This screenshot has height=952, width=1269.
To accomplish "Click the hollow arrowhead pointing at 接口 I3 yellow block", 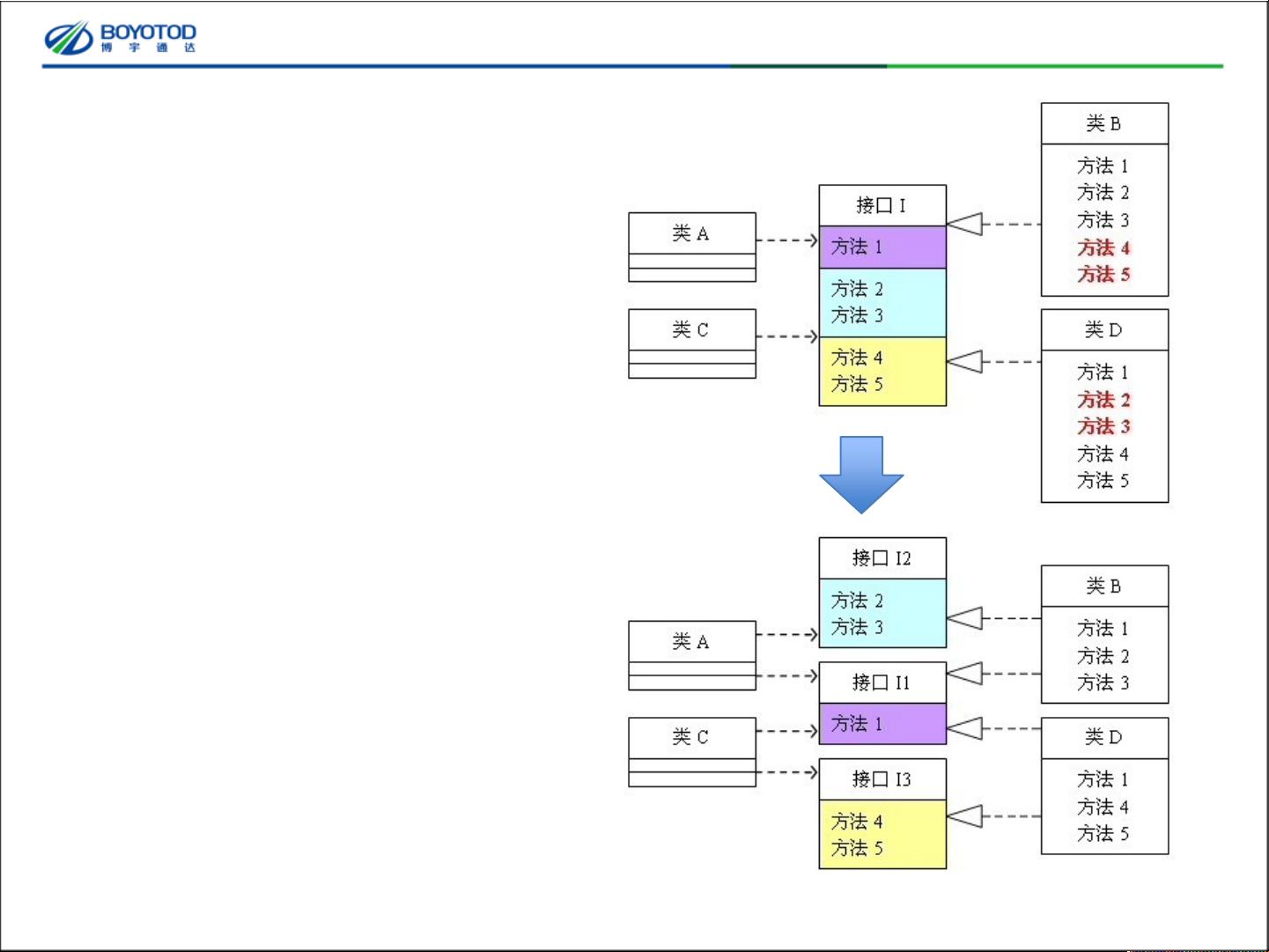I will click(965, 816).
